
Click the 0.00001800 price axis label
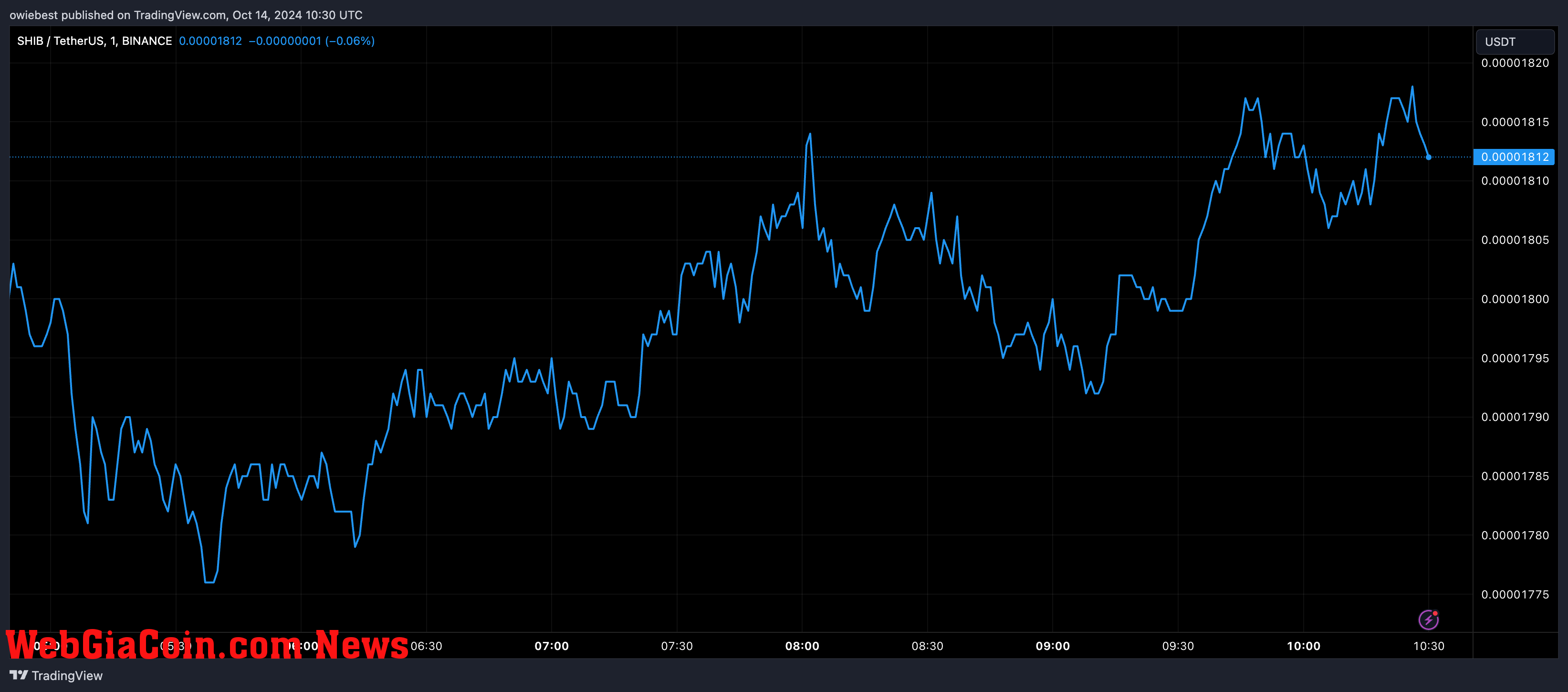tap(1515, 299)
